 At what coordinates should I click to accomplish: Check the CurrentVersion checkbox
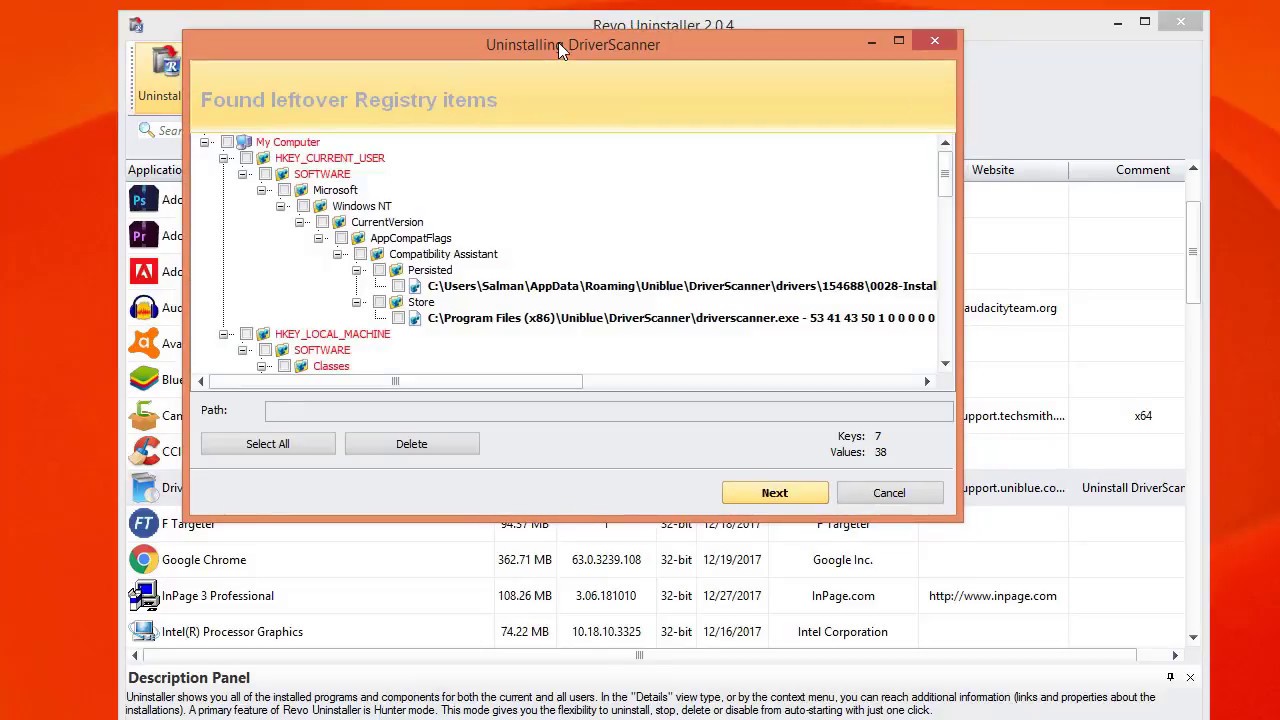pos(322,222)
